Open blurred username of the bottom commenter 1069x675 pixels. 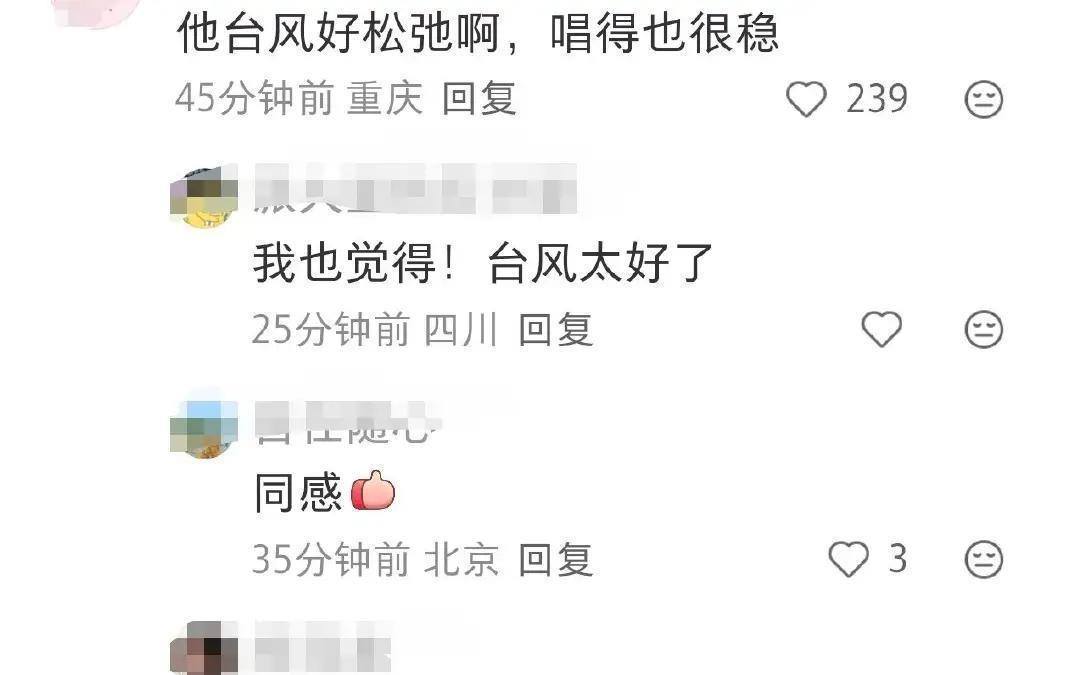click(322, 646)
